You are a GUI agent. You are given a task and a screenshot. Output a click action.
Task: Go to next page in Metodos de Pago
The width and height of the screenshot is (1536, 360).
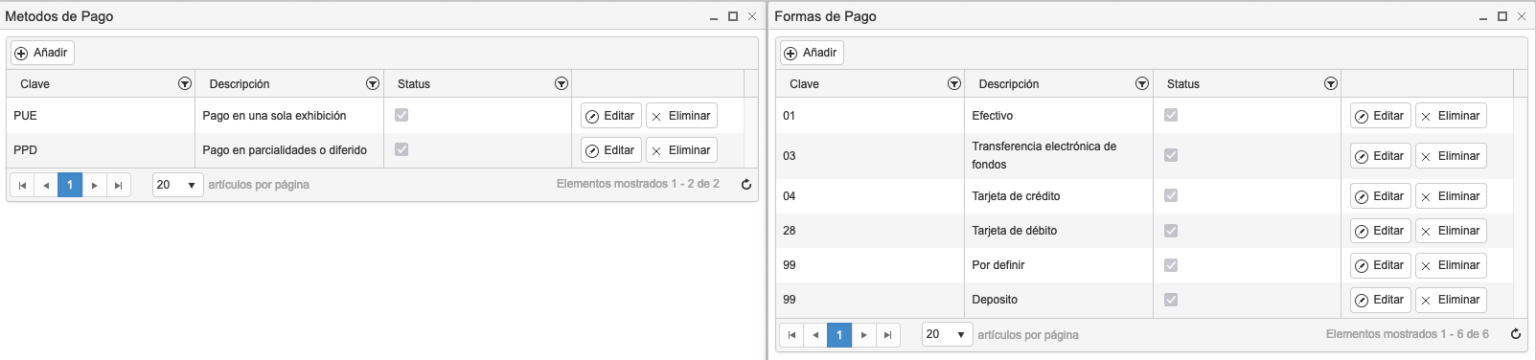coord(94,185)
